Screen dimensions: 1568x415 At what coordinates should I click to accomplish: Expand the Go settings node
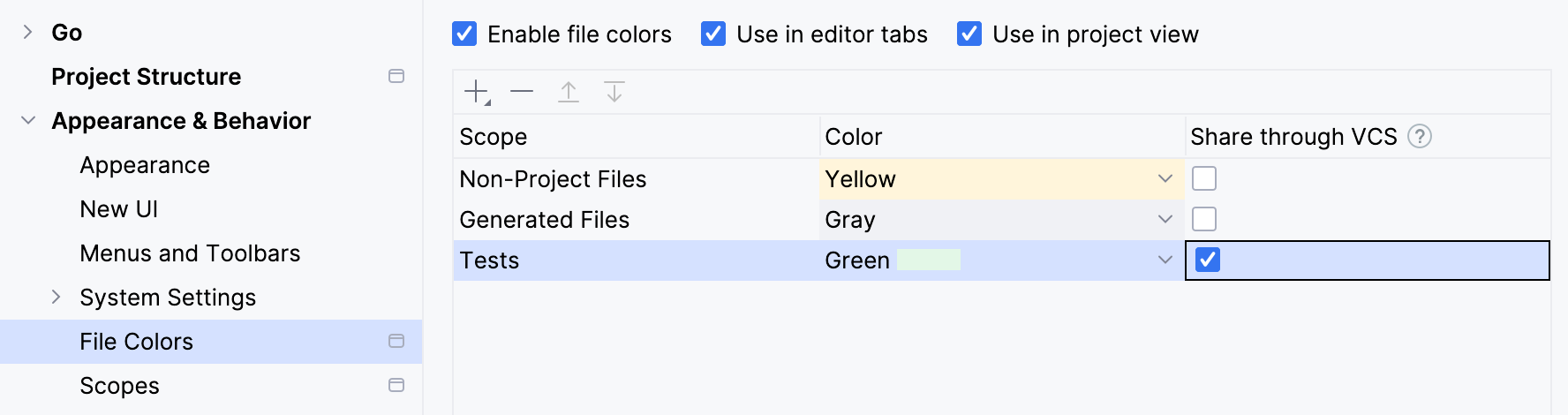pos(28,33)
